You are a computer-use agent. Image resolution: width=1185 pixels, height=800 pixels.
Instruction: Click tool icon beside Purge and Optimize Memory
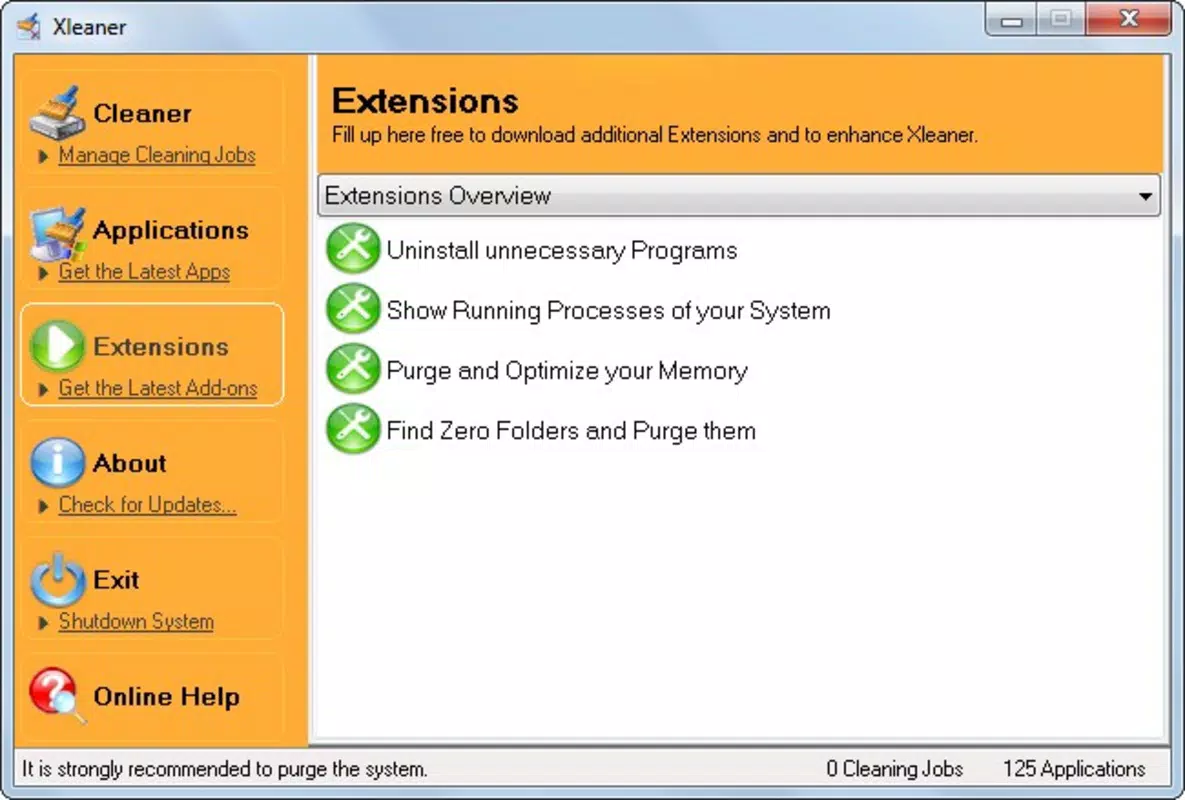(353, 369)
